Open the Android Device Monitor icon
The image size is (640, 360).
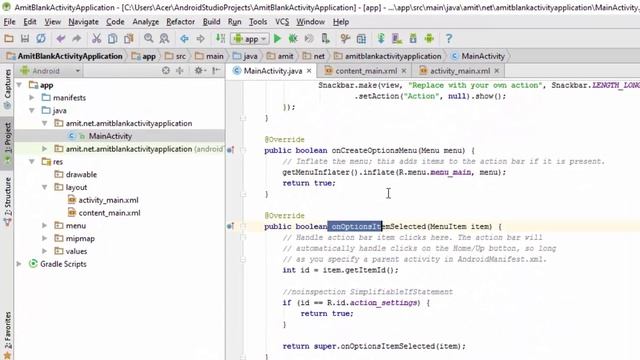click(429, 39)
